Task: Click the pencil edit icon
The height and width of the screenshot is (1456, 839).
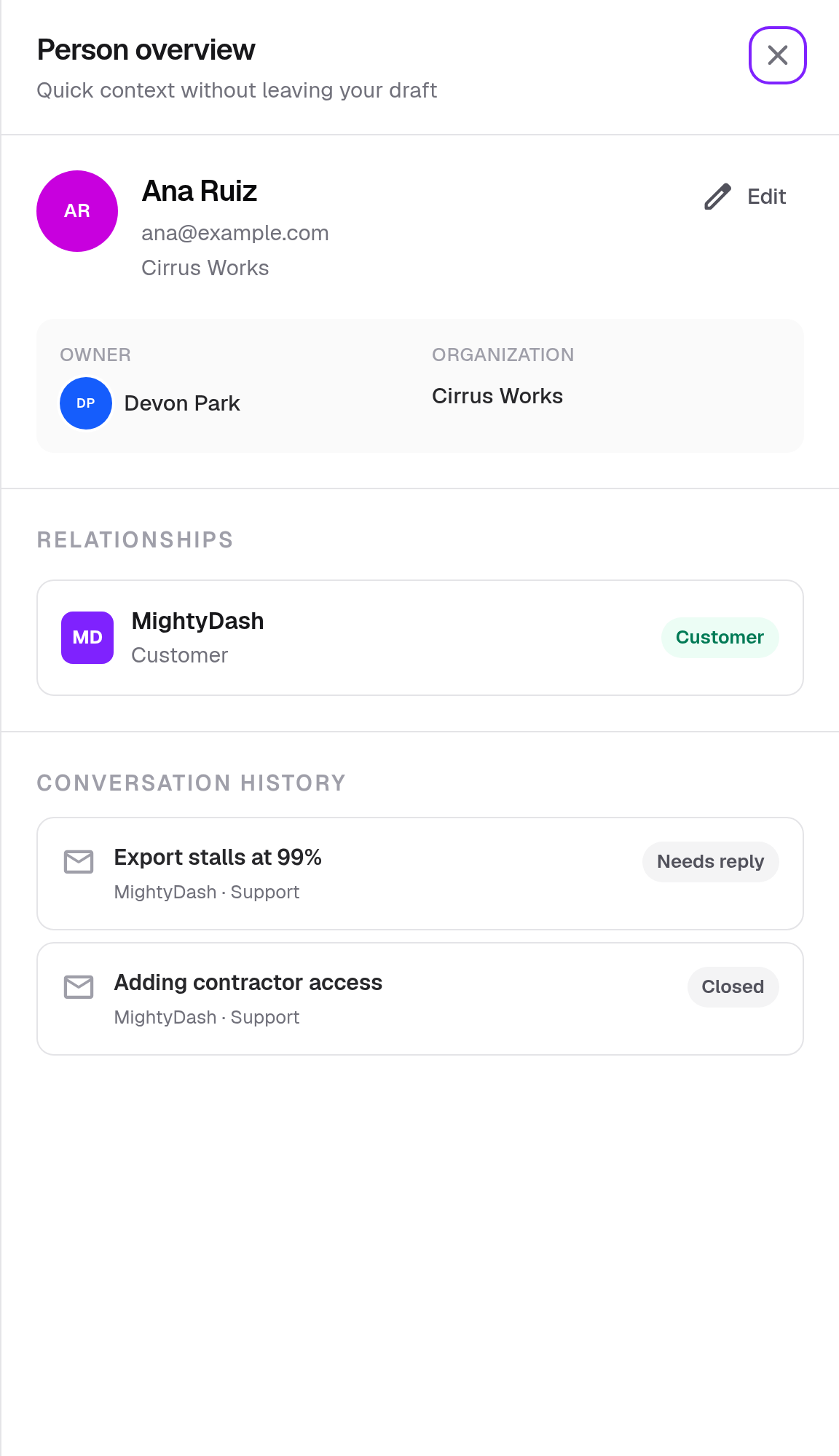Action: [717, 197]
